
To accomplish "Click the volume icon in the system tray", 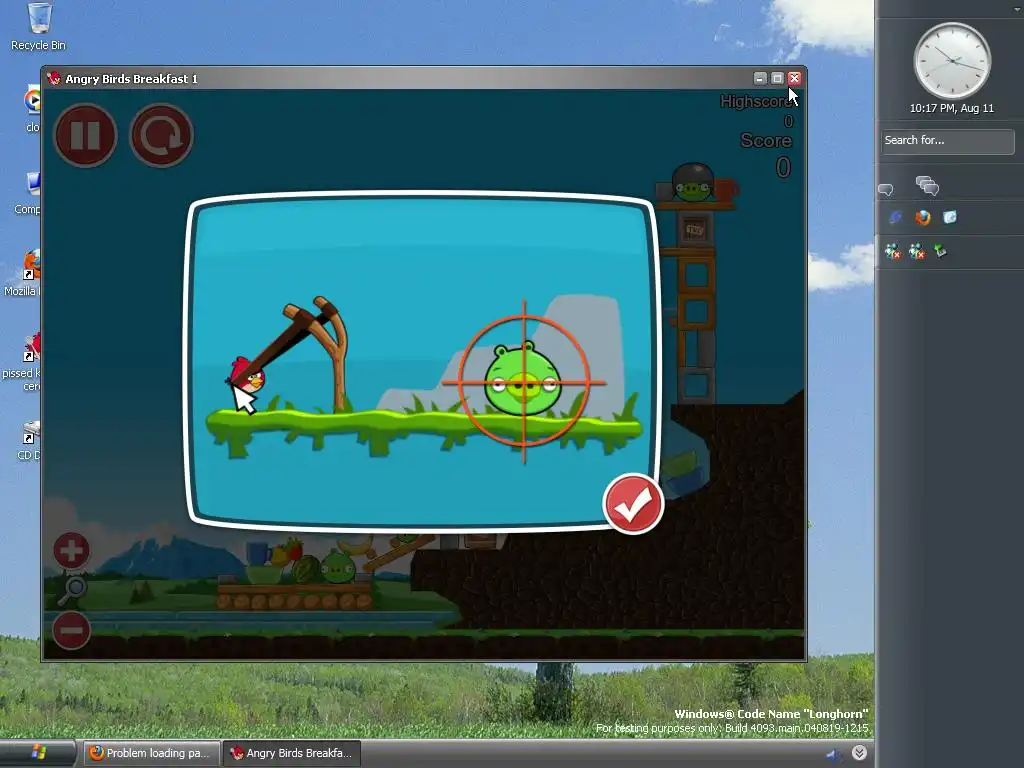I will tap(833, 754).
